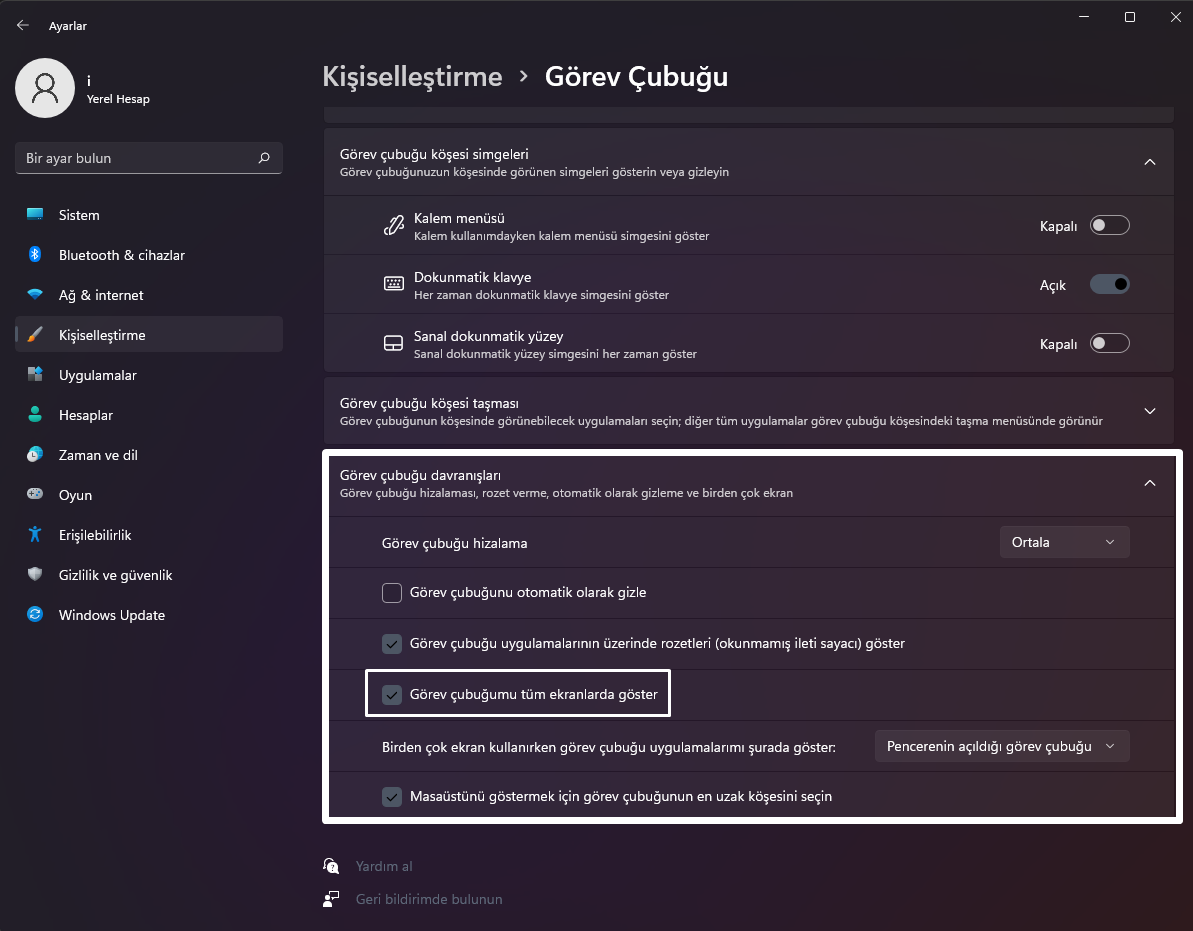The height and width of the screenshot is (931, 1193).
Task: Open the Görev çubuğu hizalama Ortala dropdown
Action: click(1064, 542)
